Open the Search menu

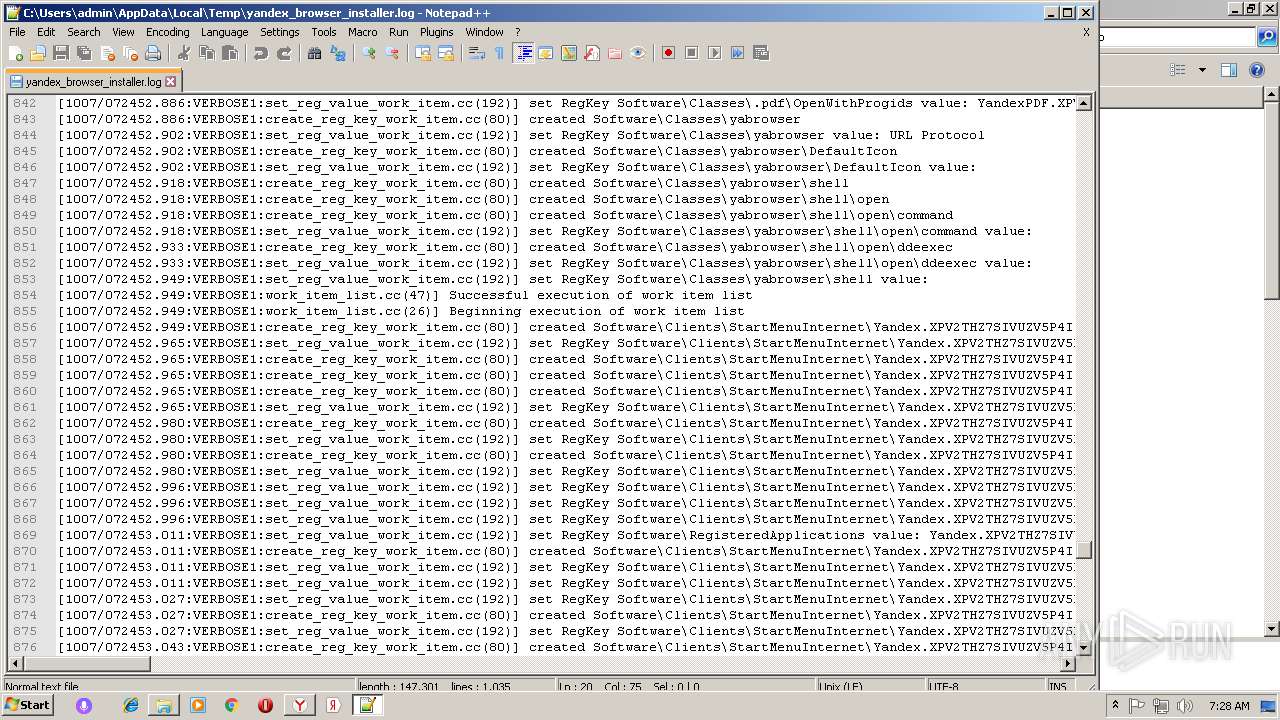tap(84, 32)
